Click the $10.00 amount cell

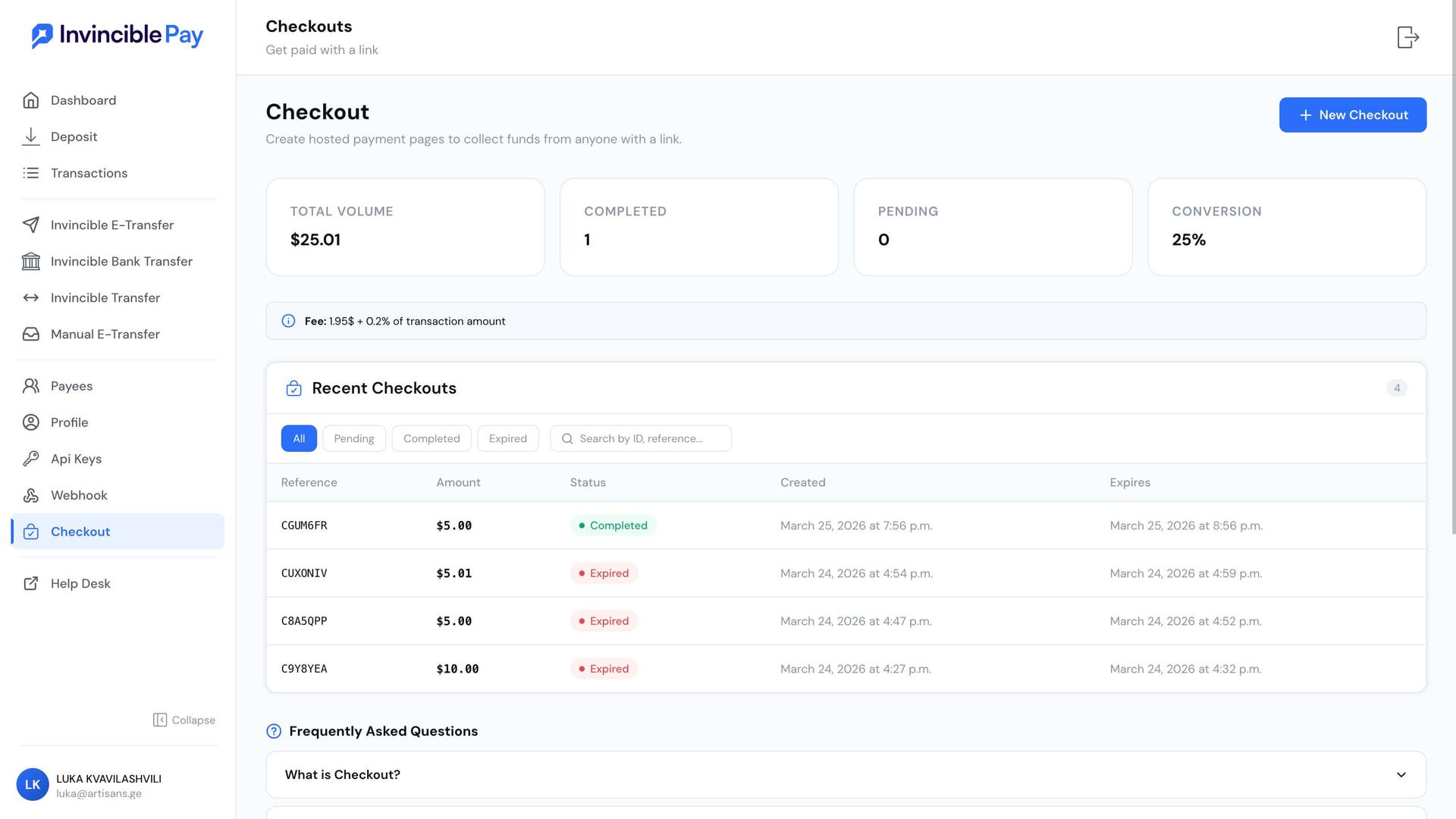click(x=457, y=669)
